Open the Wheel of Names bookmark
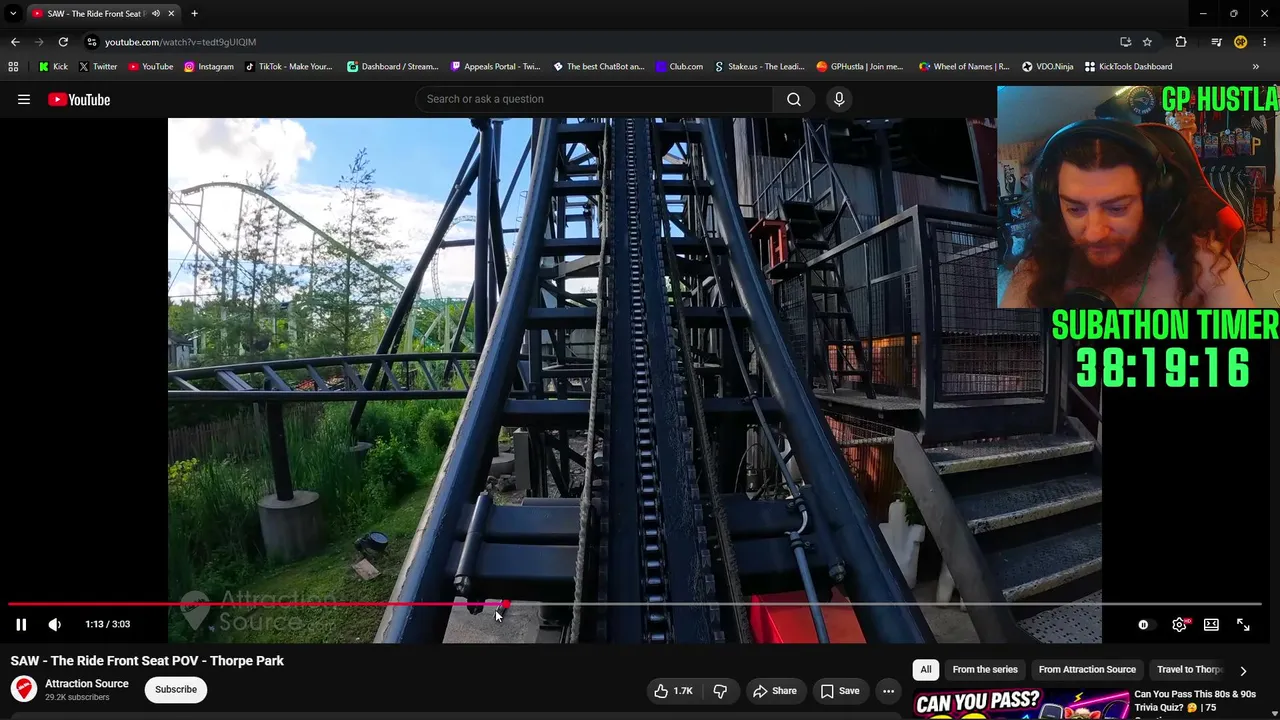 click(x=964, y=67)
